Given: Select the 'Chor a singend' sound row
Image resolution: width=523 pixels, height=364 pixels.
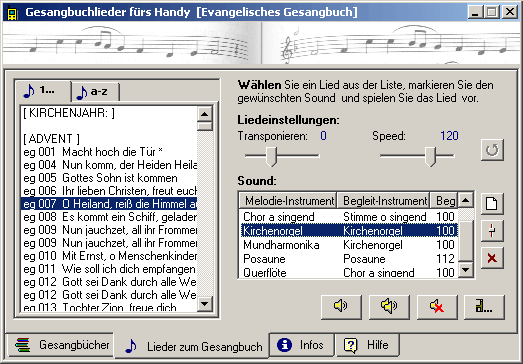Looking at the screenshot, I should 349,217.
